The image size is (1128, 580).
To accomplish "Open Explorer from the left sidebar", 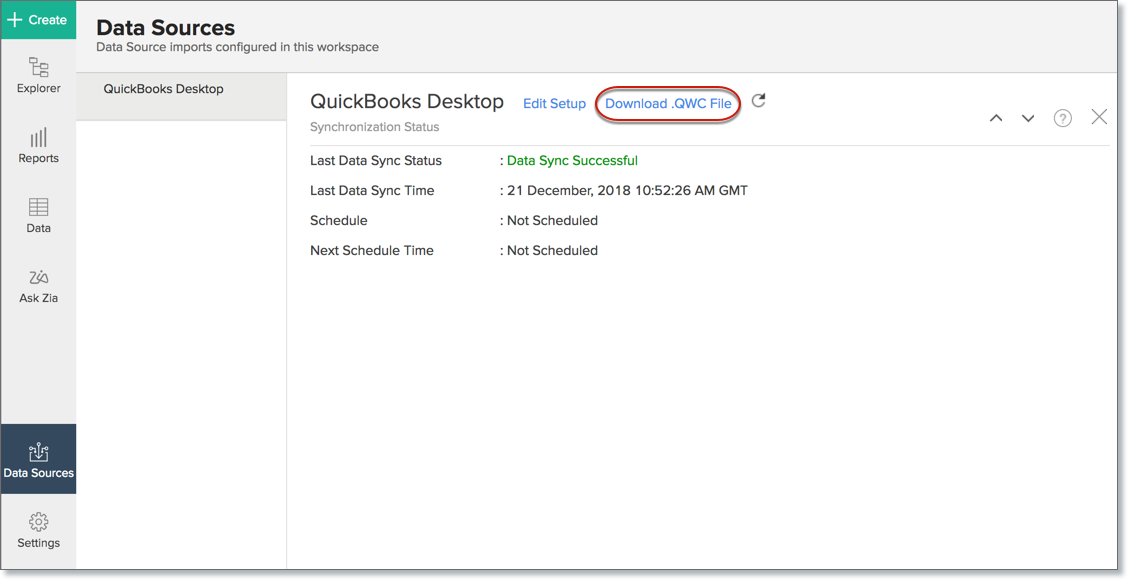I will [x=38, y=77].
